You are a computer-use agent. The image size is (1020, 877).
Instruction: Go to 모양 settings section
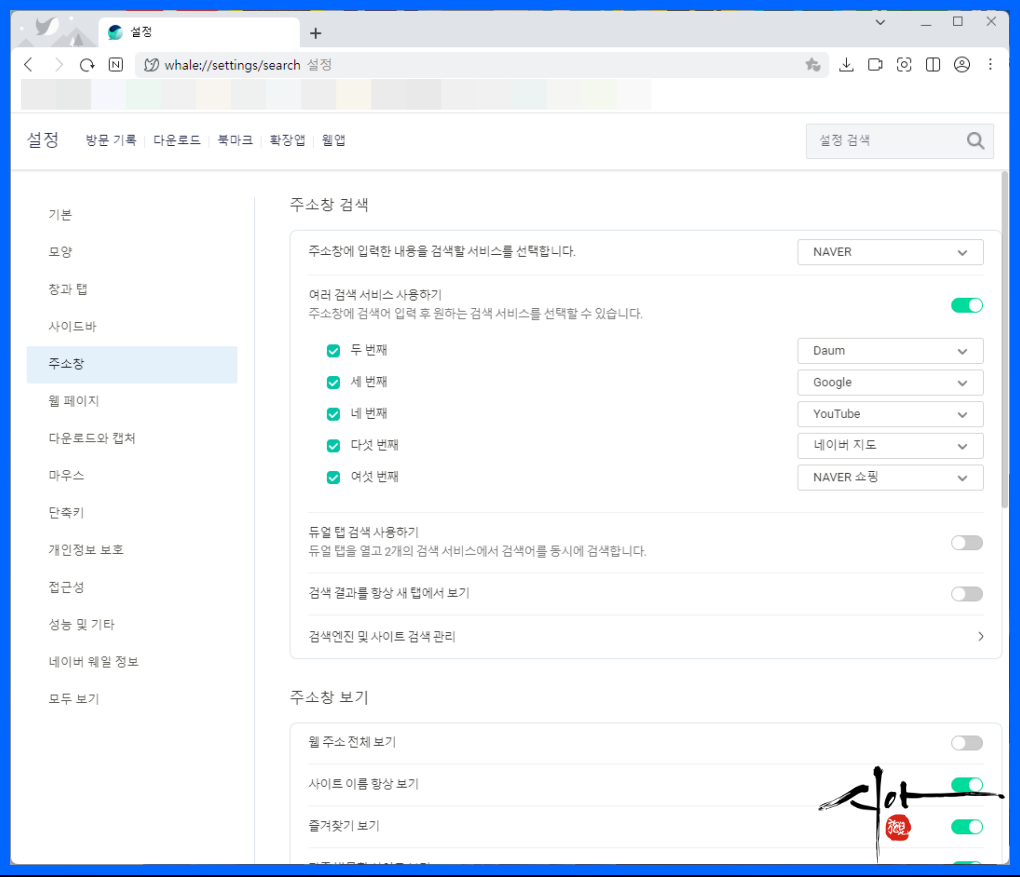[x=60, y=252]
